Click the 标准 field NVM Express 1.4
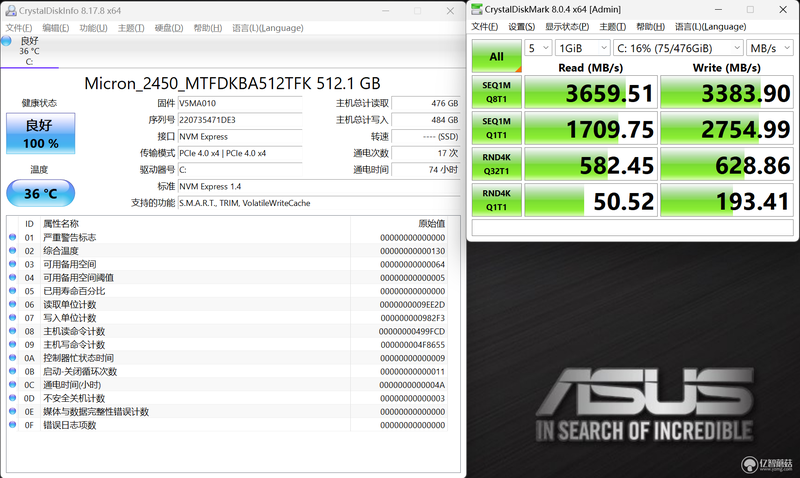The height and width of the screenshot is (478, 800). 319,186
